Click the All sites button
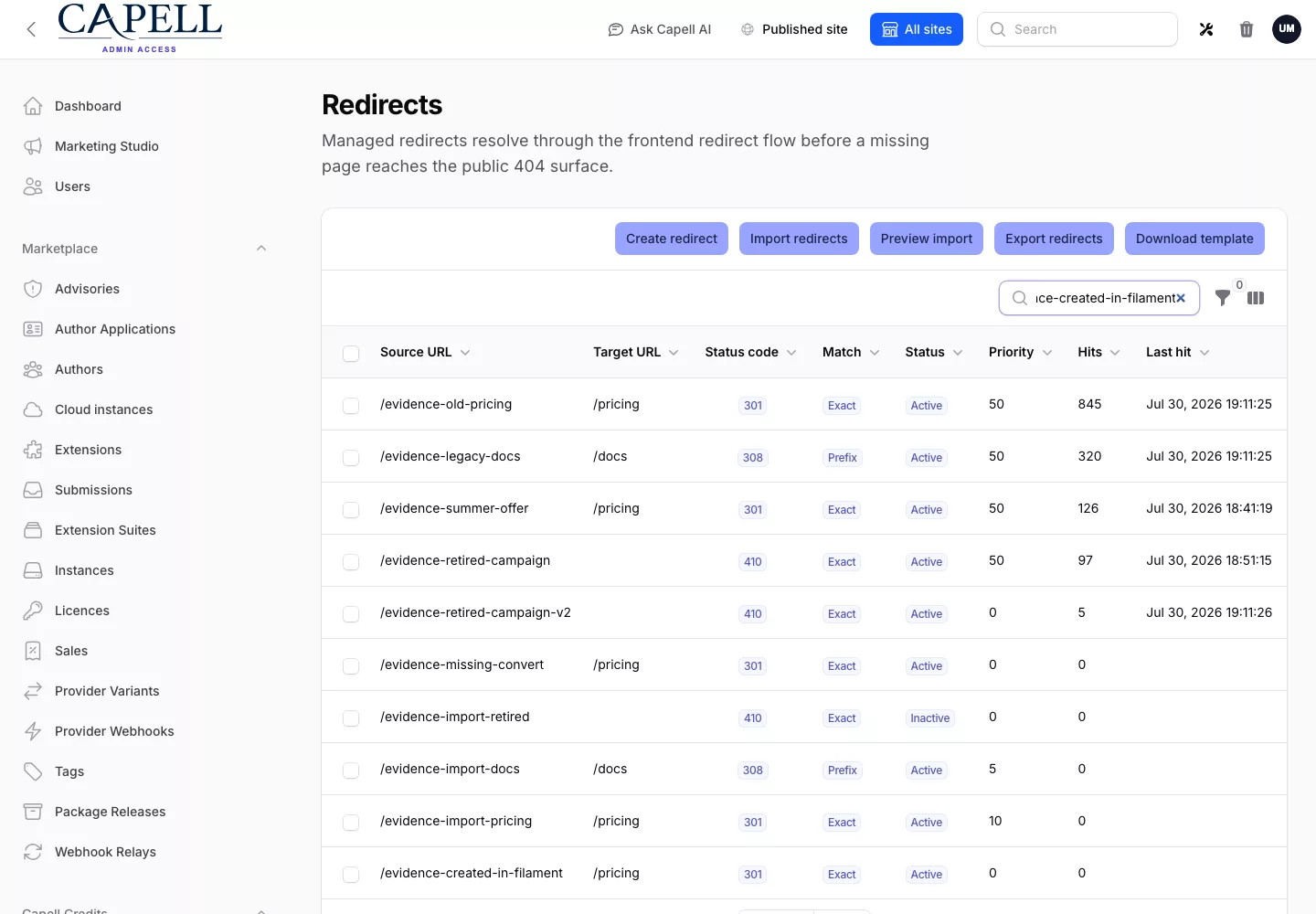The height and width of the screenshot is (914, 1316). (x=917, y=29)
